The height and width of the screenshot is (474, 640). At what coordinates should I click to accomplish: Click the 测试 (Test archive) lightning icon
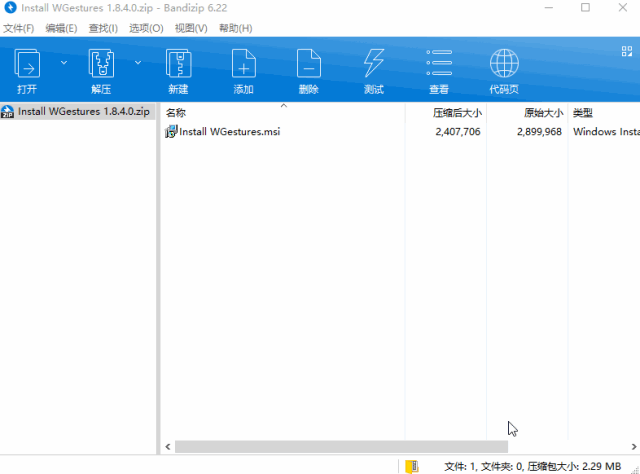pyautogui.click(x=374, y=63)
